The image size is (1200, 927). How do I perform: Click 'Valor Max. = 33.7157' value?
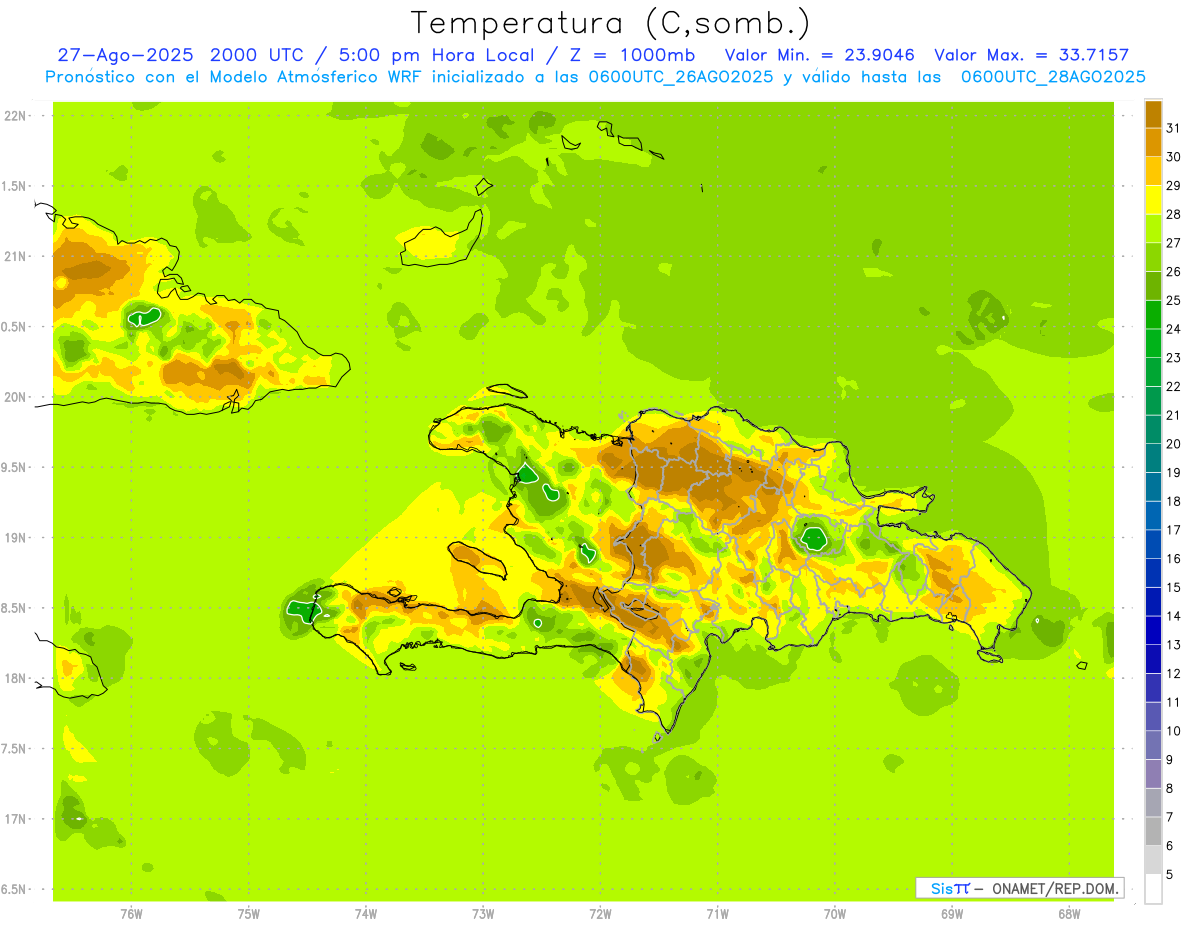(1032, 56)
